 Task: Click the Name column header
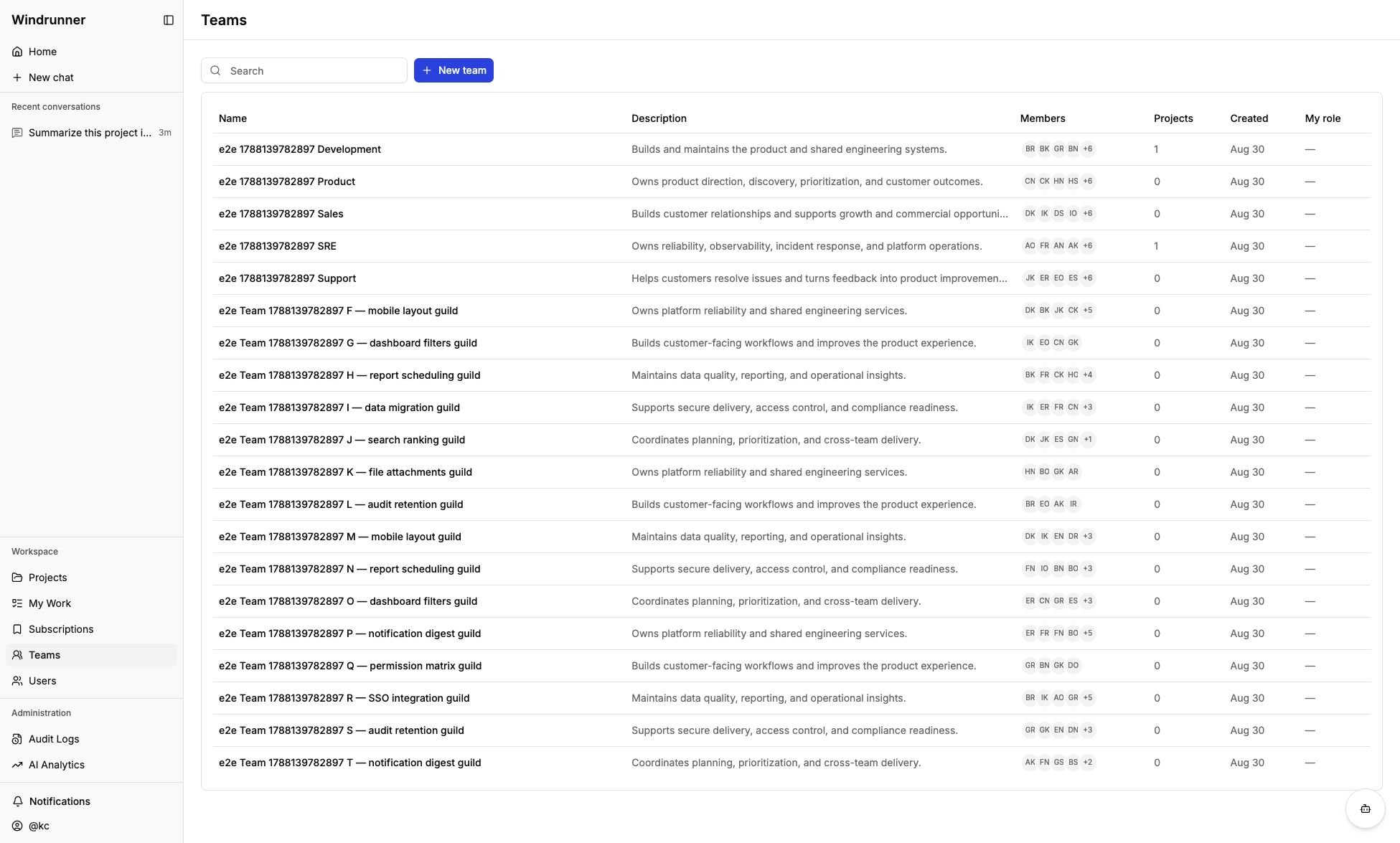232,118
